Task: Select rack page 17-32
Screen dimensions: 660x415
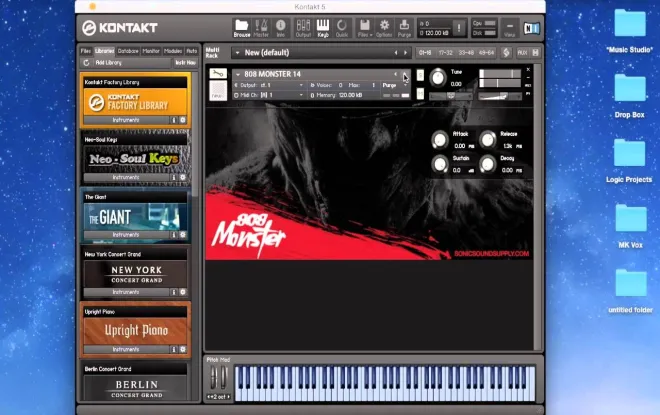Action: pyautogui.click(x=445, y=53)
